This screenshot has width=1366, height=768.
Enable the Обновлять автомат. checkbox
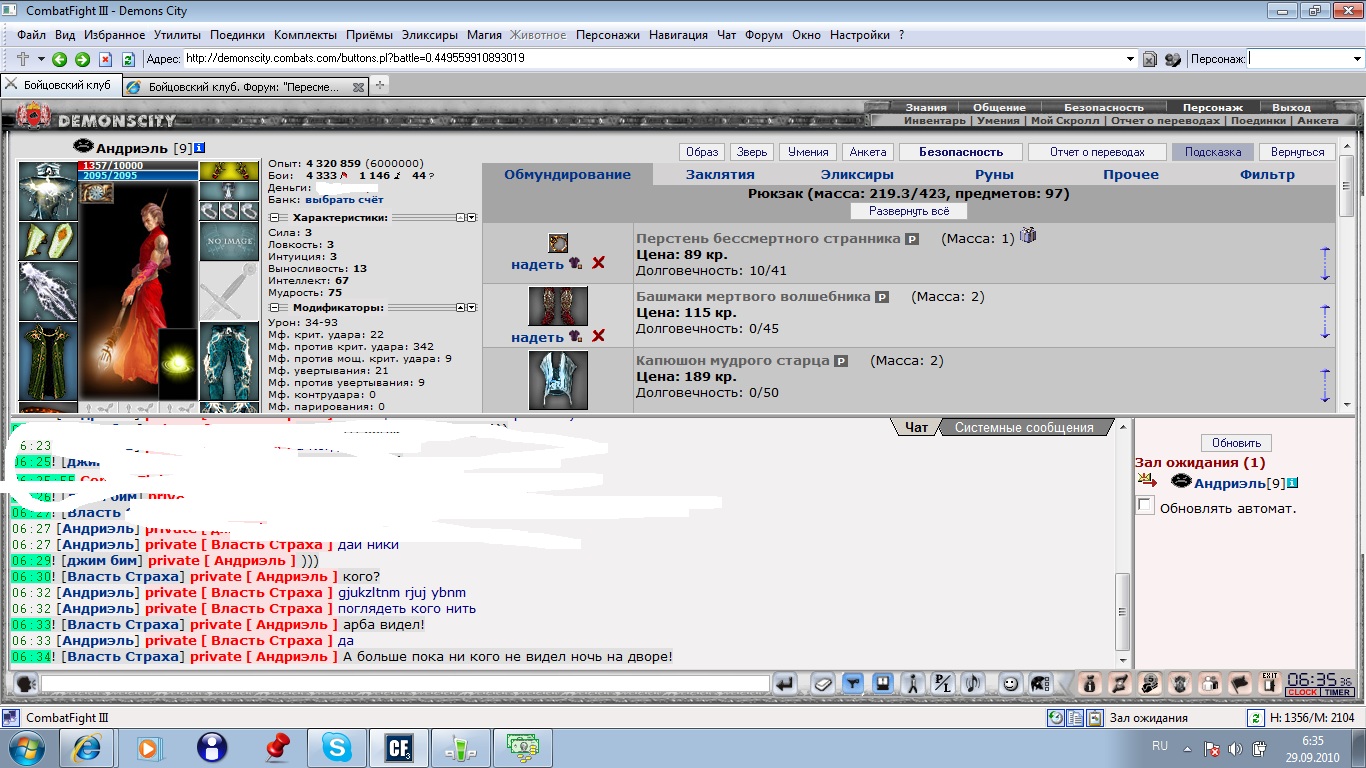1145,506
